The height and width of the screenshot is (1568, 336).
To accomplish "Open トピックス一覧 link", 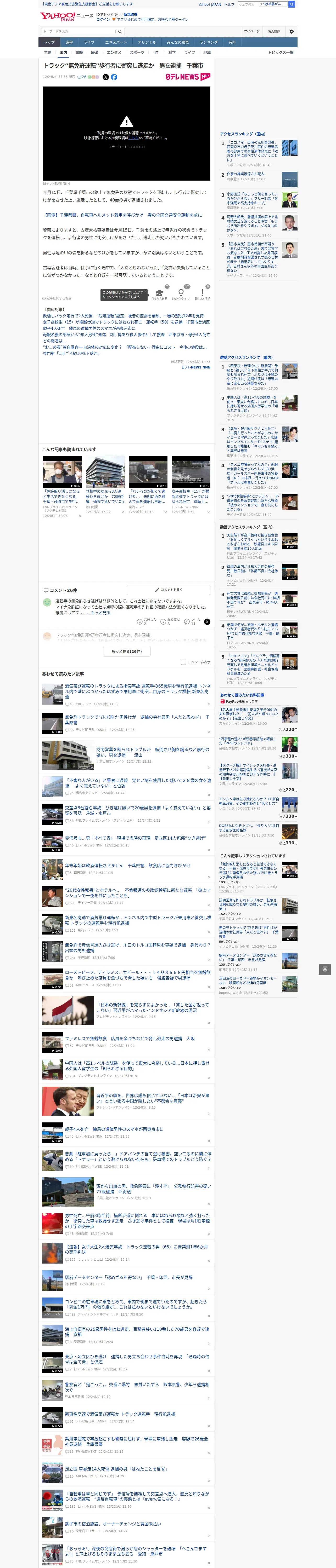I will (x=281, y=52).
